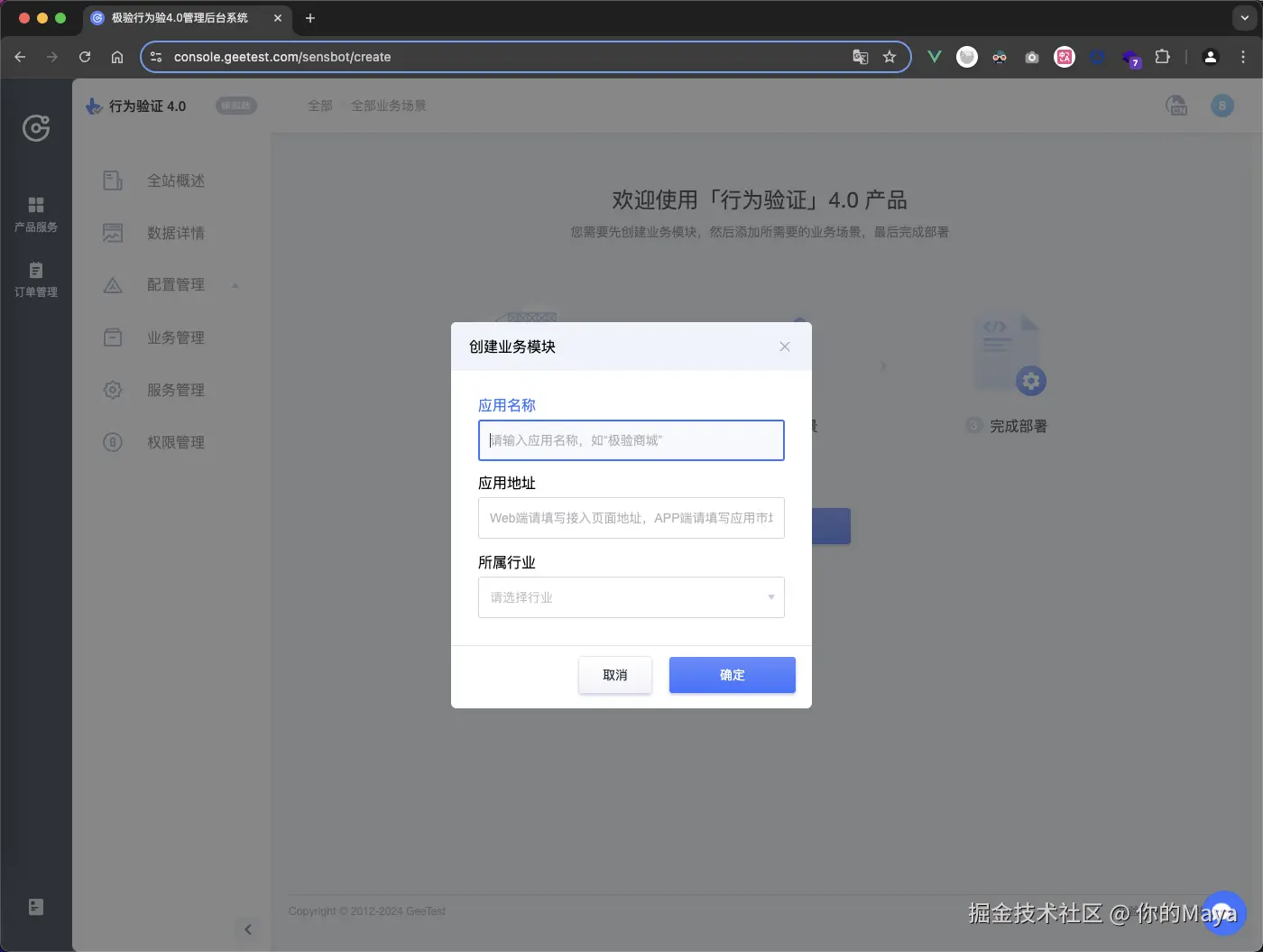The height and width of the screenshot is (952, 1263).
Task: Click the browser home icon
Action: [117, 57]
